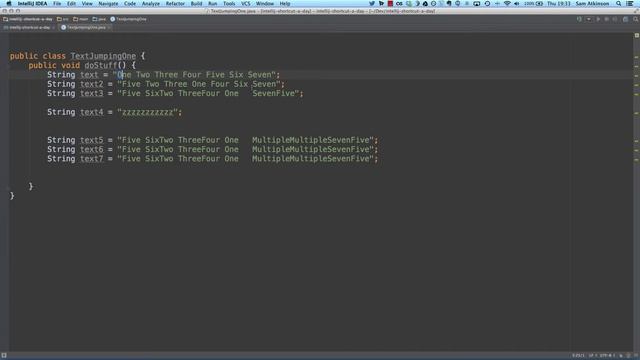The width and height of the screenshot is (640, 360).
Task: Open the IntelliJ IDEA application menu
Action: pyautogui.click(x=32, y=4)
